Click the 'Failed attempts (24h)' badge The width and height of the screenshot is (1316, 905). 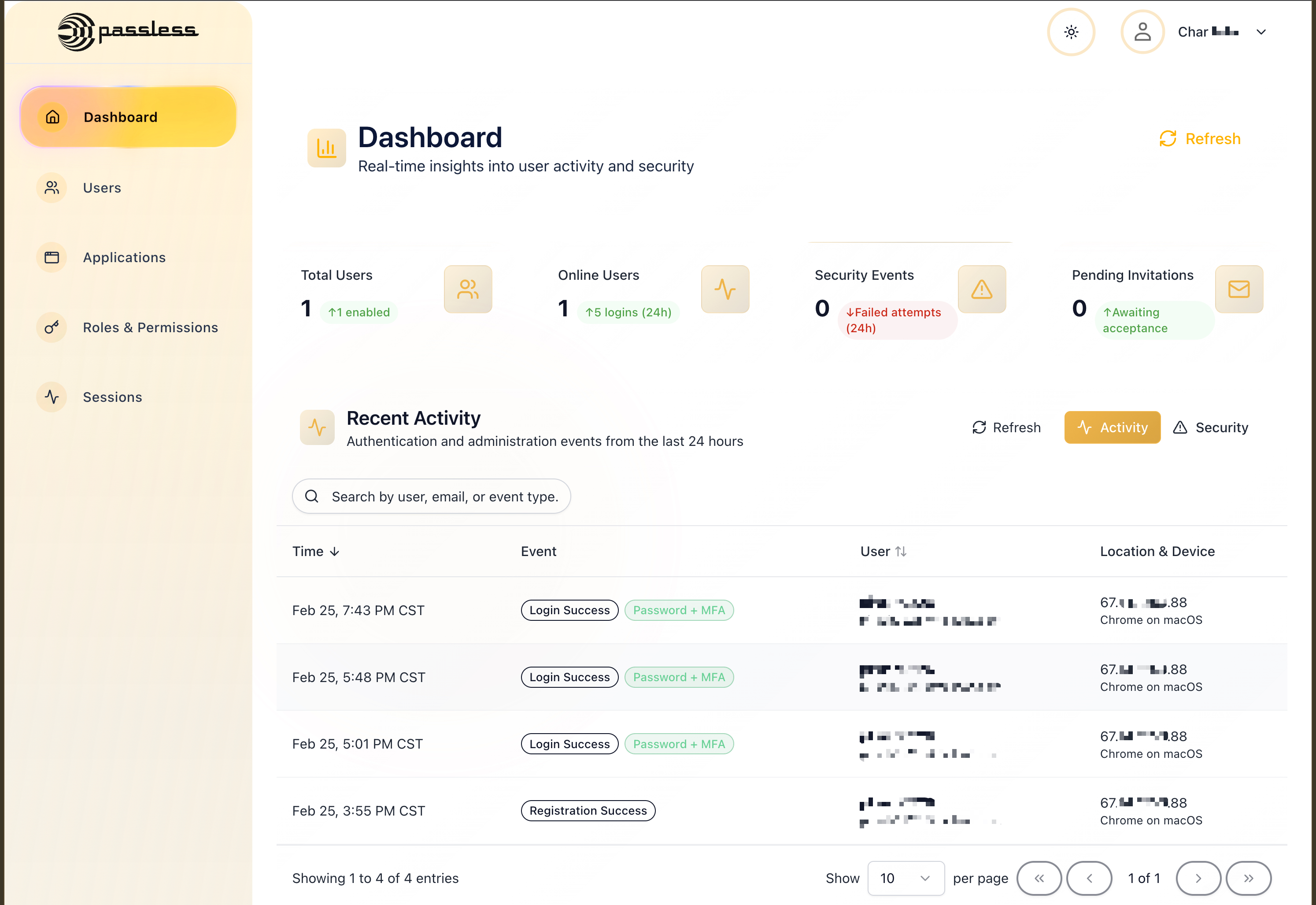tap(897, 320)
